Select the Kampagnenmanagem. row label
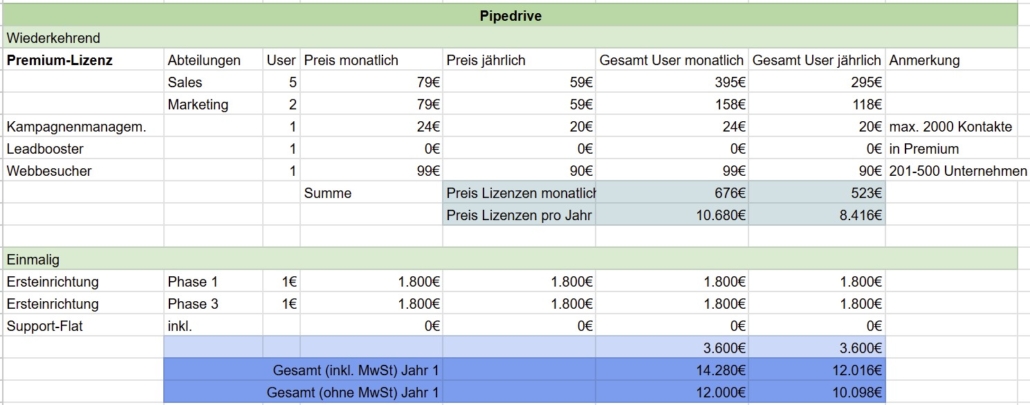This screenshot has height=405, width=1030. pos(63,127)
